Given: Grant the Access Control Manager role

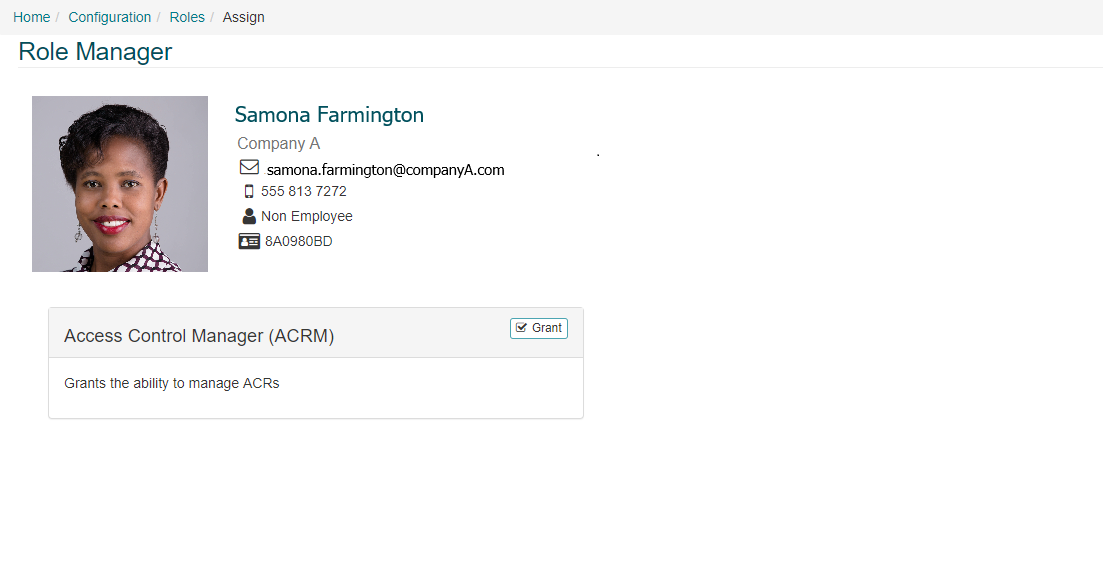Looking at the screenshot, I should click(539, 329).
